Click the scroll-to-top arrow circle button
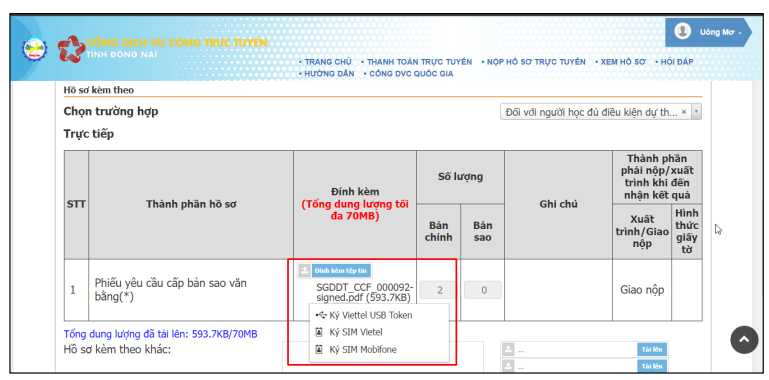The width and height of the screenshot is (769, 380). [744, 339]
